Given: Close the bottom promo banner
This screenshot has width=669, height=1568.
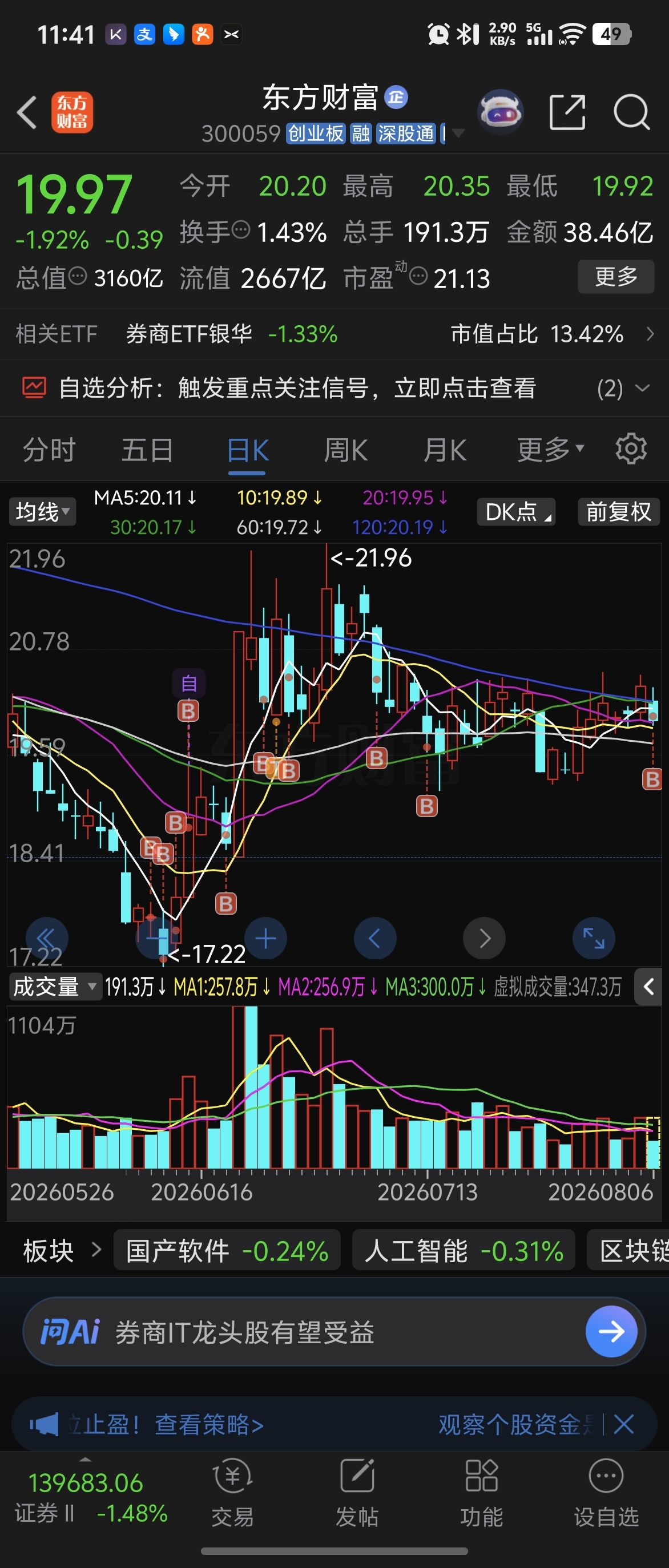Looking at the screenshot, I should point(624,1424).
